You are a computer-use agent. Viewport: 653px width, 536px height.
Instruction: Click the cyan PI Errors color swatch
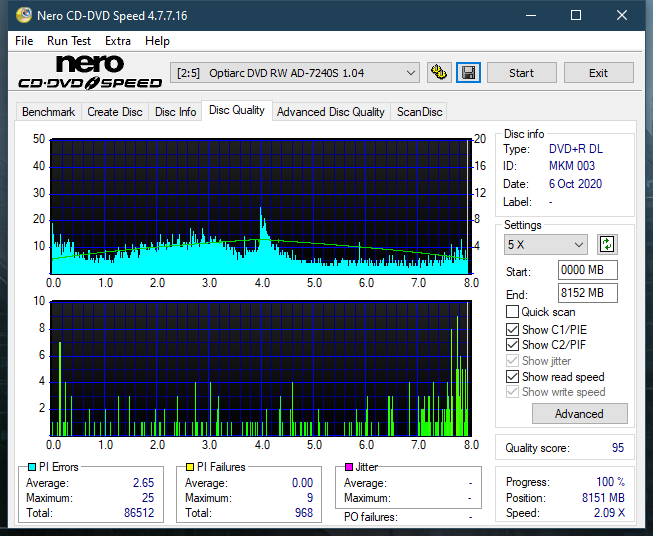(32, 467)
